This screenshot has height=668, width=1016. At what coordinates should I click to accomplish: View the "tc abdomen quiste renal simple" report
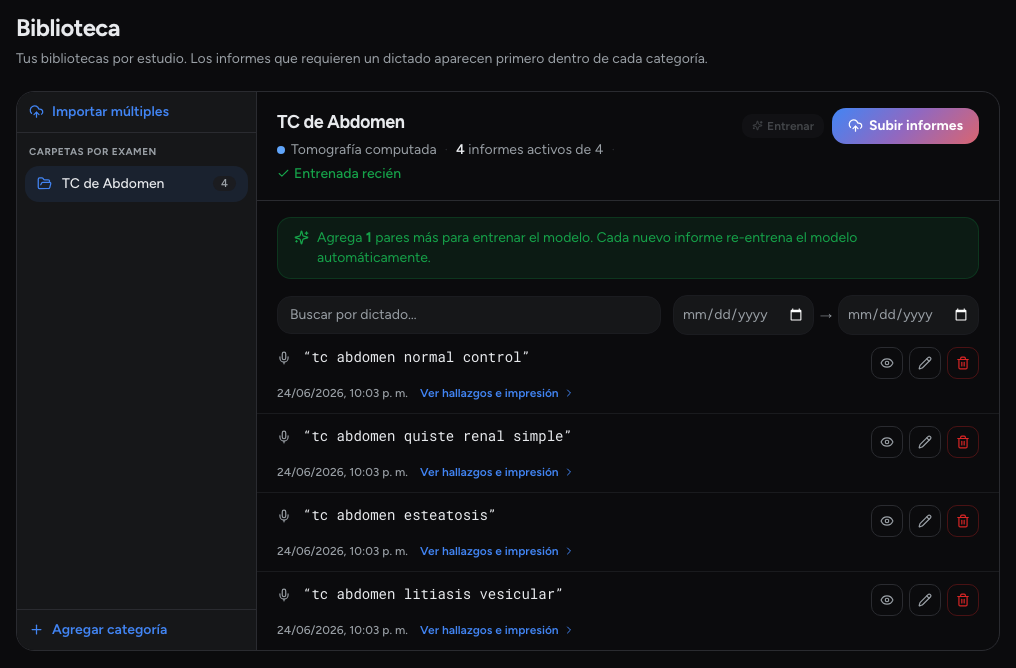(x=886, y=442)
